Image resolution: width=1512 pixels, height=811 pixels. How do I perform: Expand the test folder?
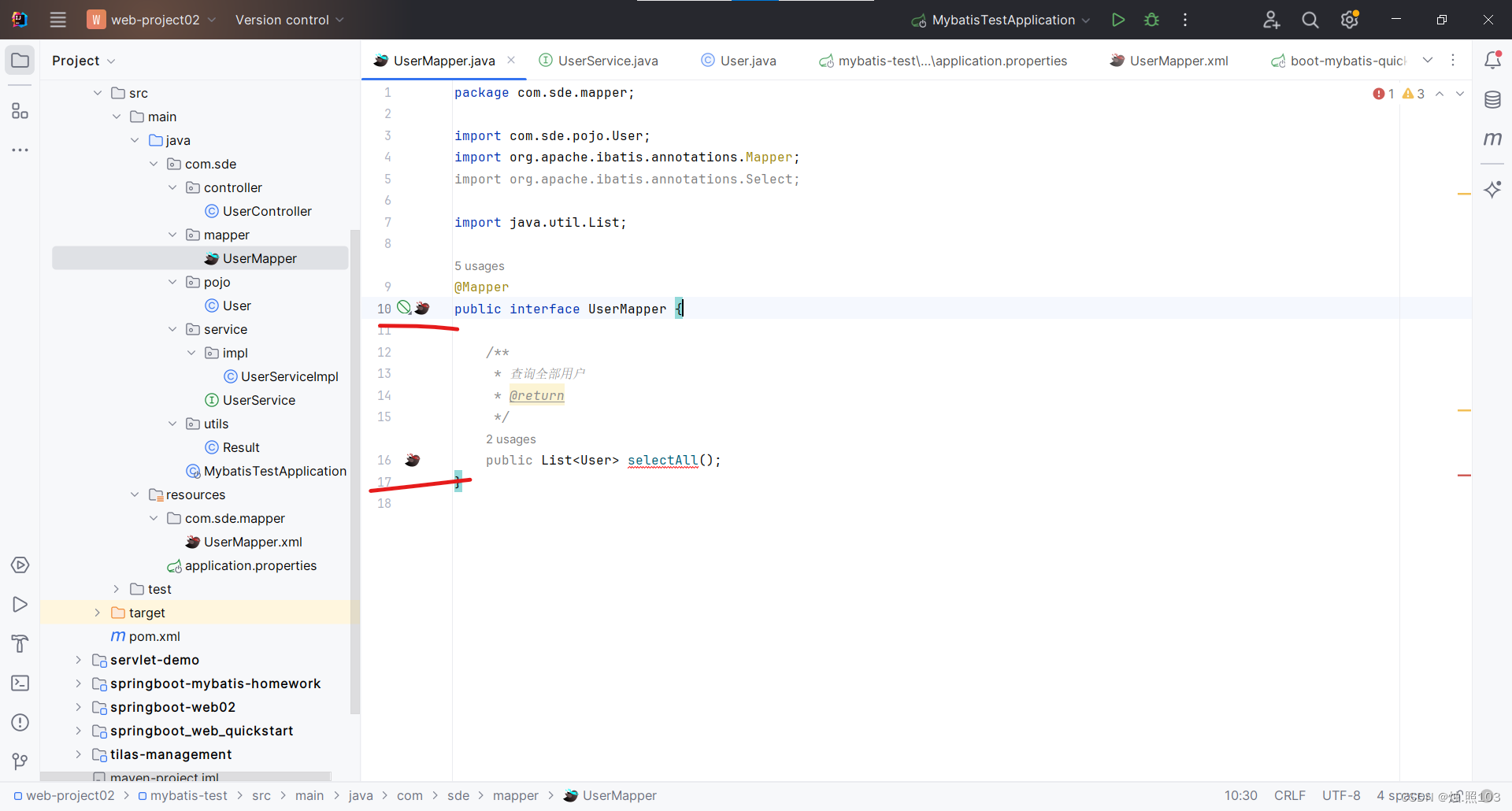point(117,589)
